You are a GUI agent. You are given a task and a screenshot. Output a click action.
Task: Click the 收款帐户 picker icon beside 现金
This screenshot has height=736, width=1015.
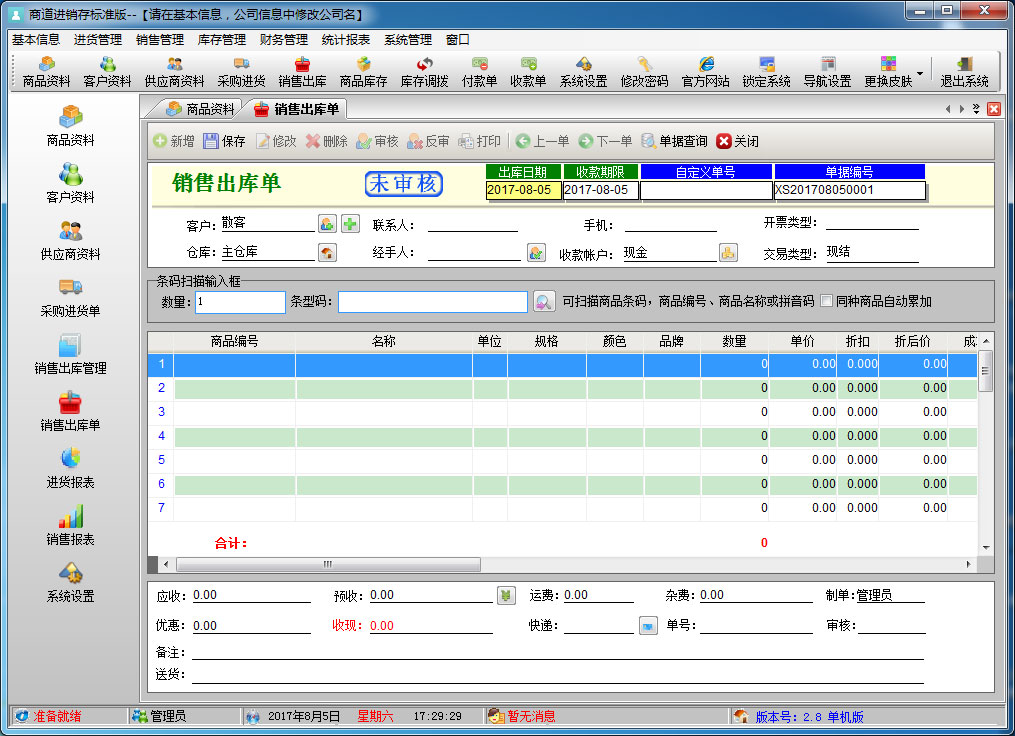(x=728, y=253)
